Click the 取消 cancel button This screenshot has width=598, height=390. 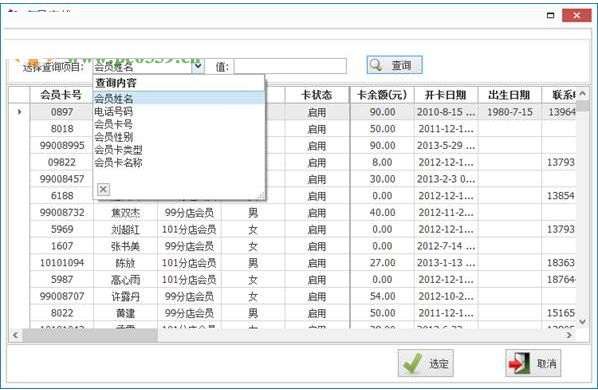[x=533, y=363]
